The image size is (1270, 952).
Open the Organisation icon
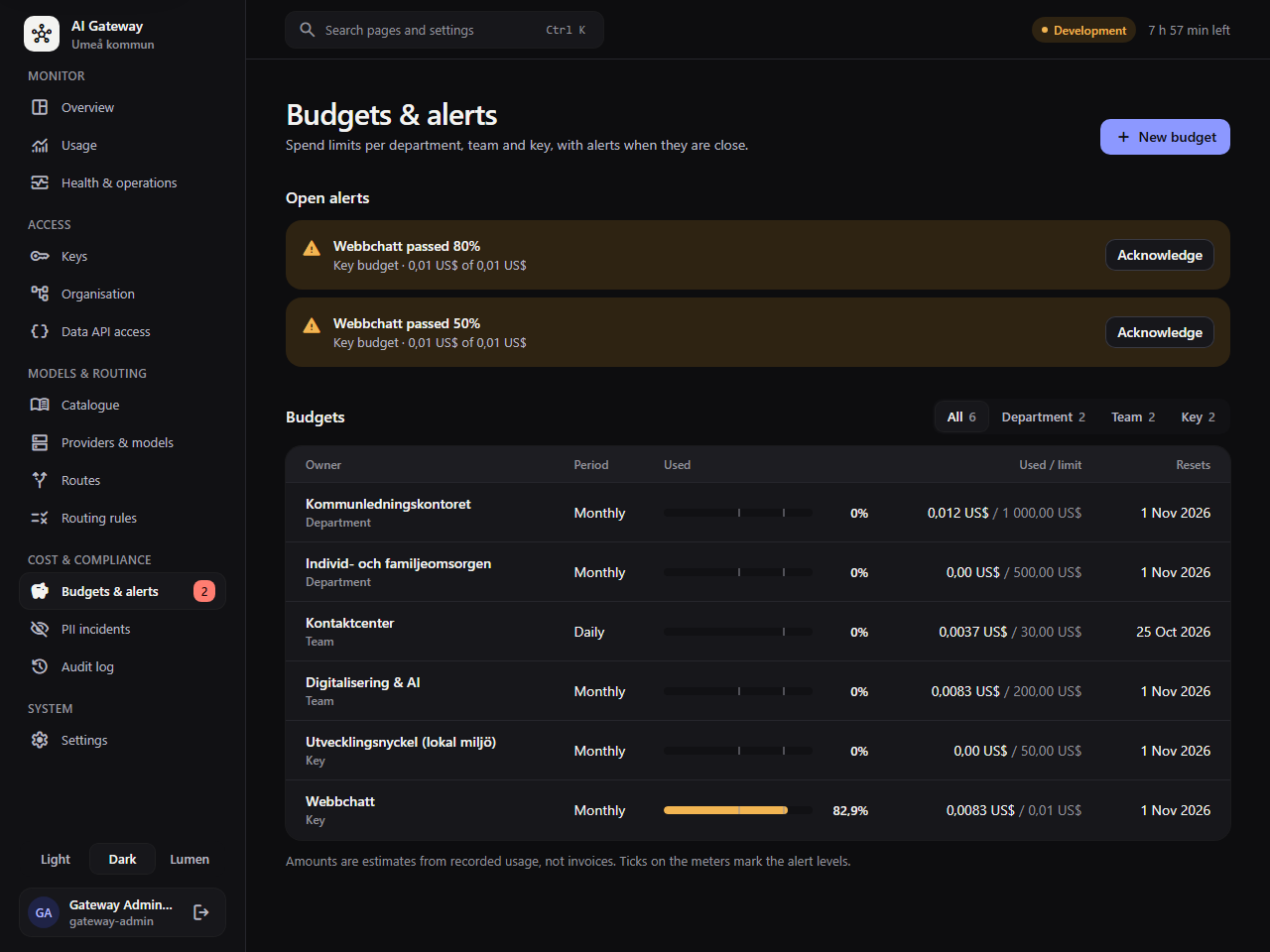click(x=40, y=294)
